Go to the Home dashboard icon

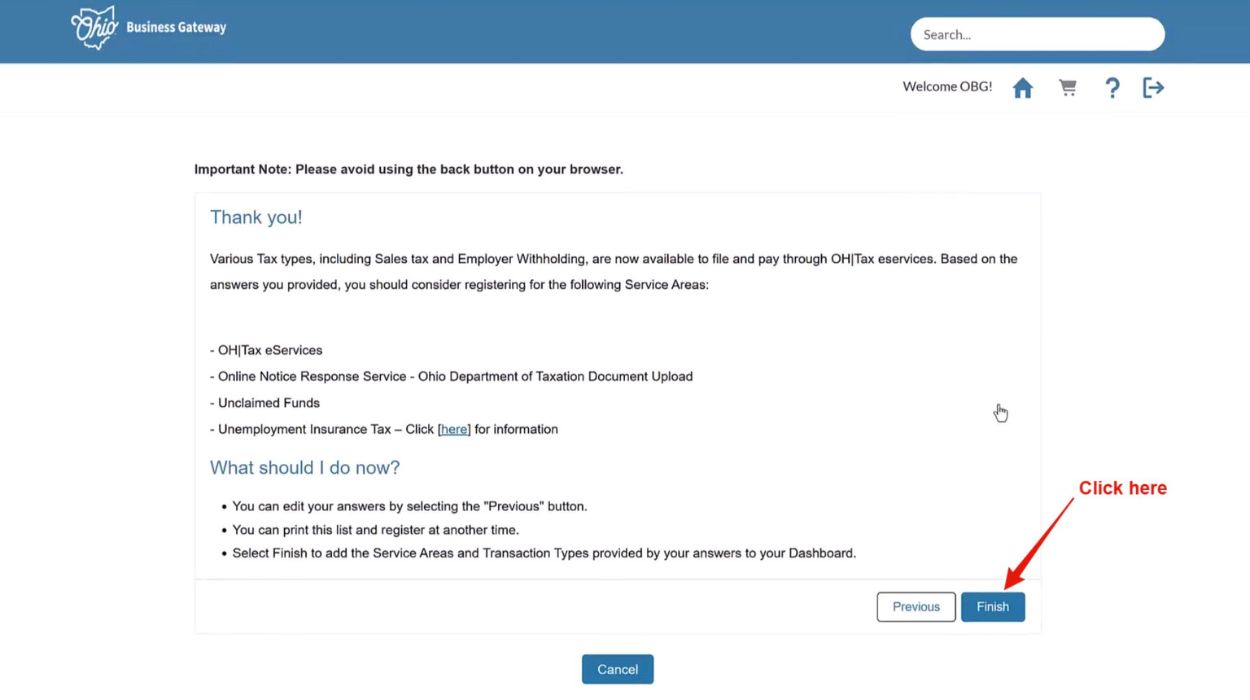pos(1022,88)
